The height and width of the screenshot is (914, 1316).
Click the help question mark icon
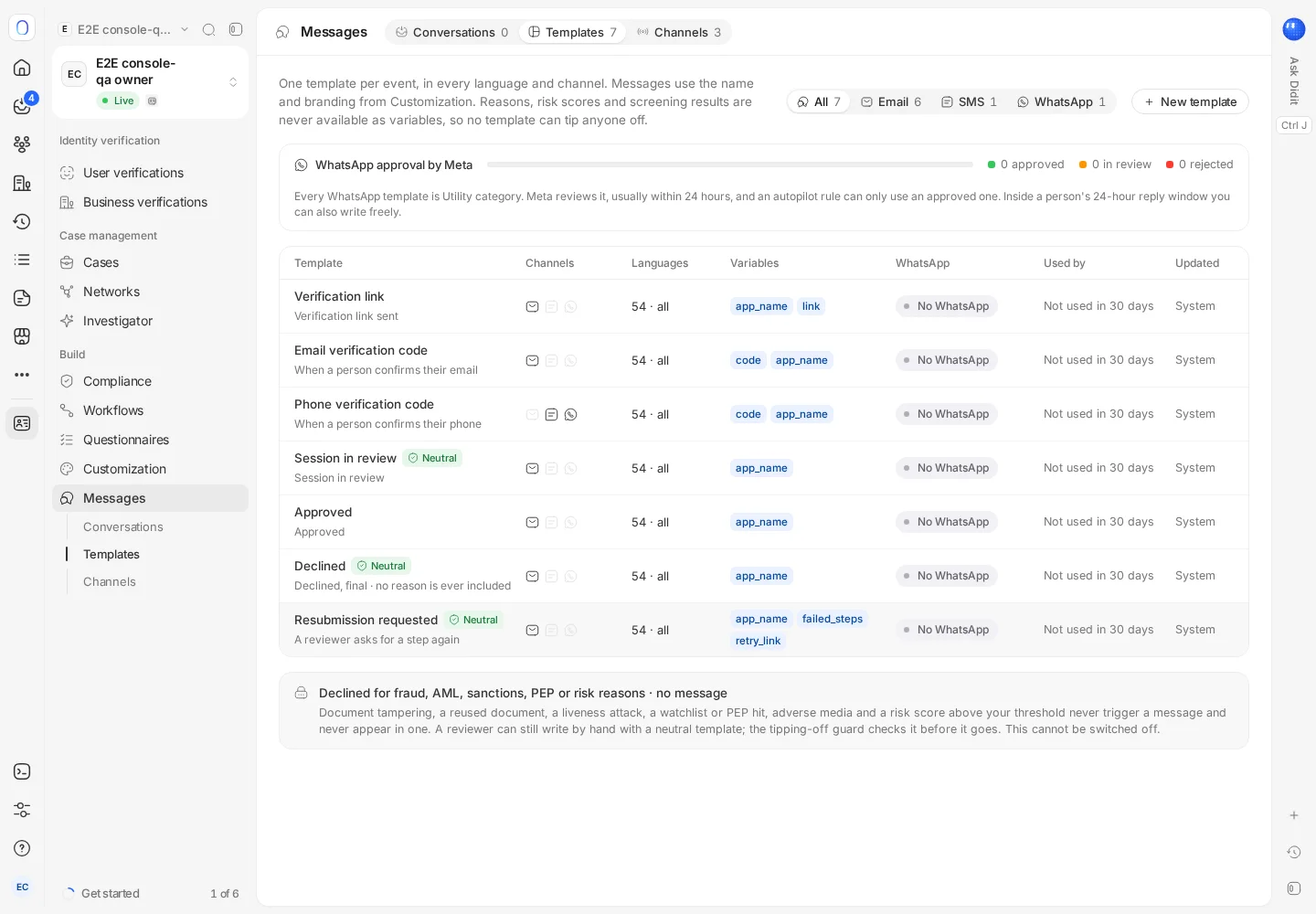point(22,848)
